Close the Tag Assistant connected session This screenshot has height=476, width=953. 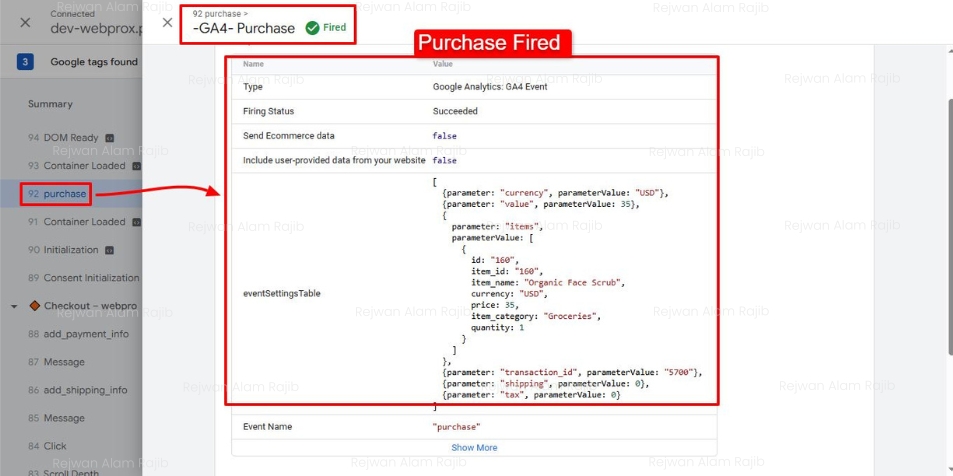(25, 22)
